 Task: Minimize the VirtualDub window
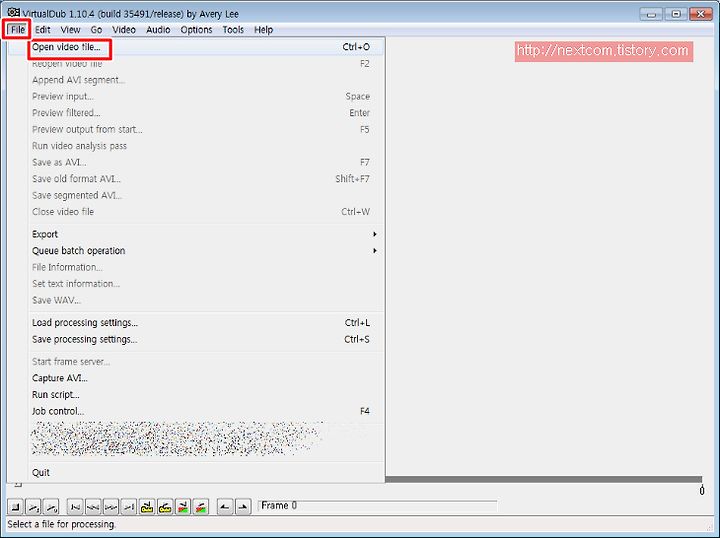pos(651,14)
